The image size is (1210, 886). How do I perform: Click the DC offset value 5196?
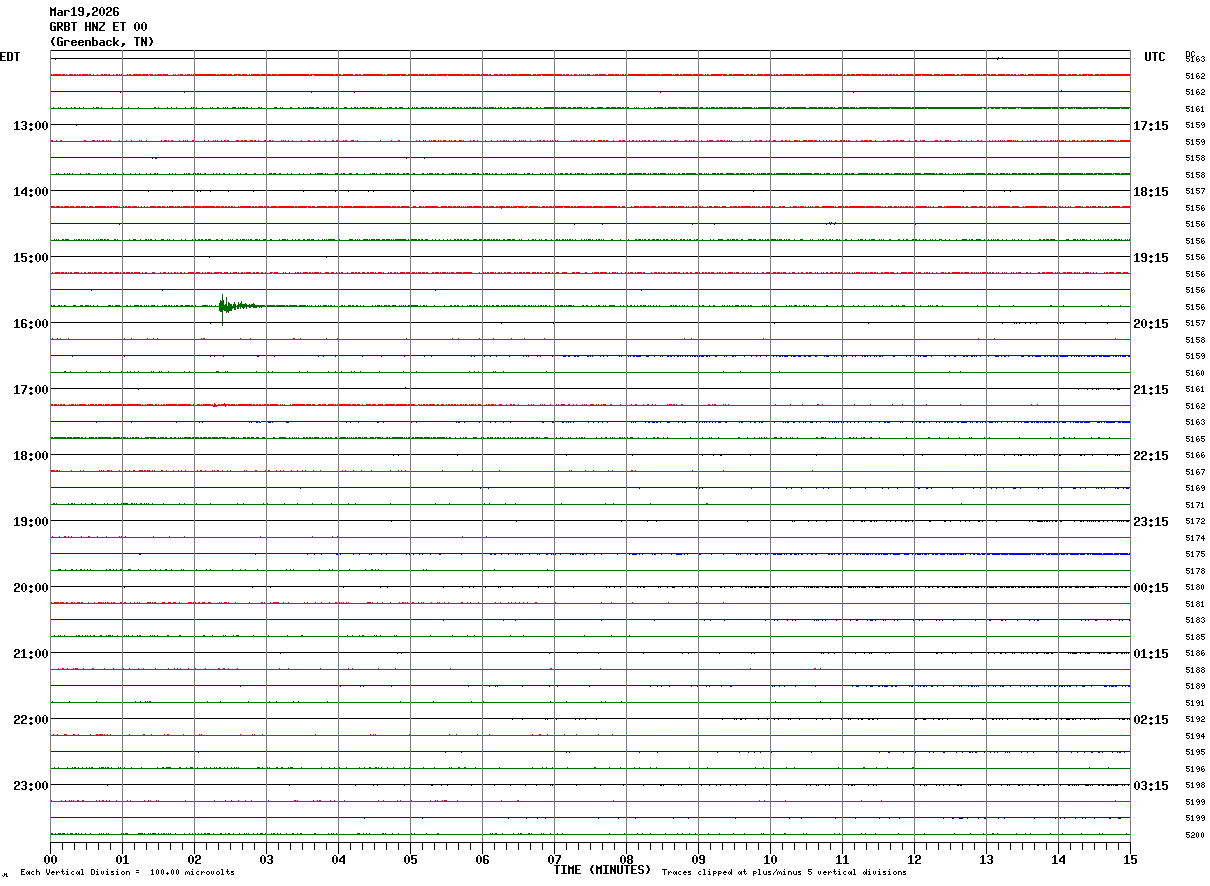(1195, 769)
